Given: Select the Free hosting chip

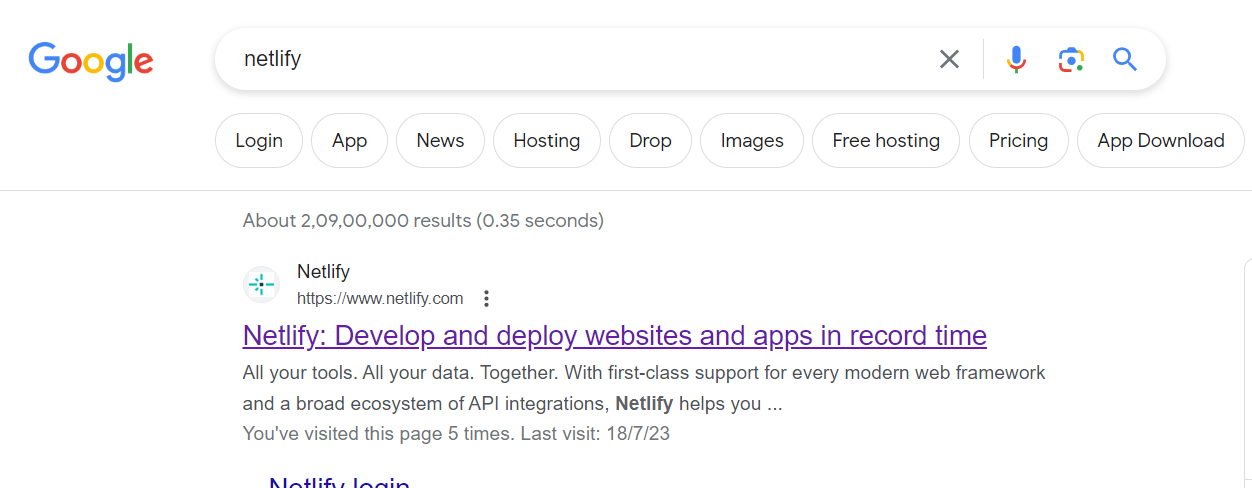Looking at the screenshot, I should pos(886,141).
